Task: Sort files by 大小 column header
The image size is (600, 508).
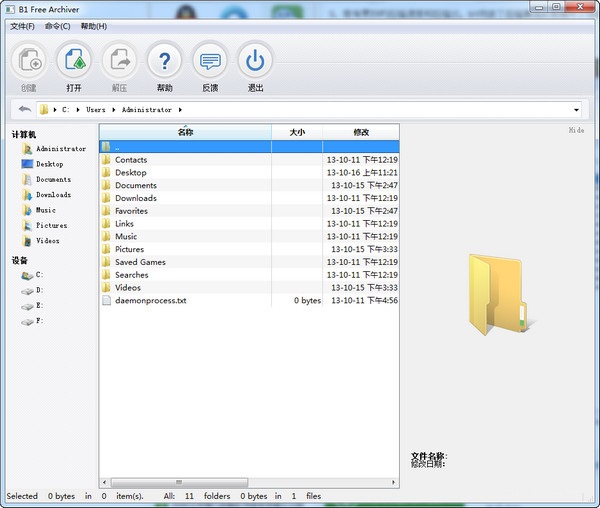Action: coord(297,132)
